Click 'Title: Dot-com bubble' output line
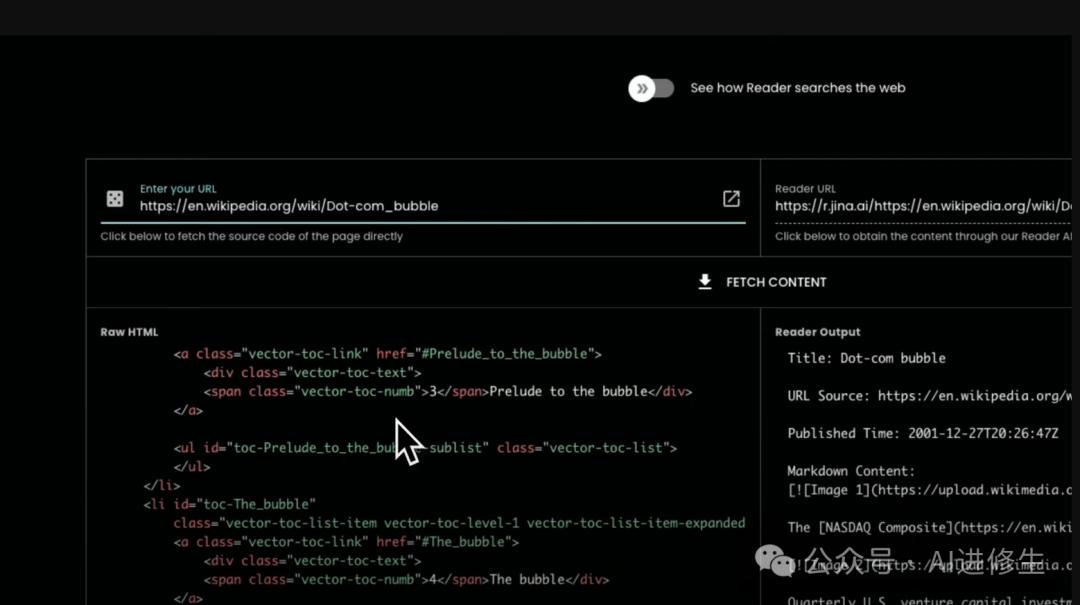1080x605 pixels. [x=866, y=358]
